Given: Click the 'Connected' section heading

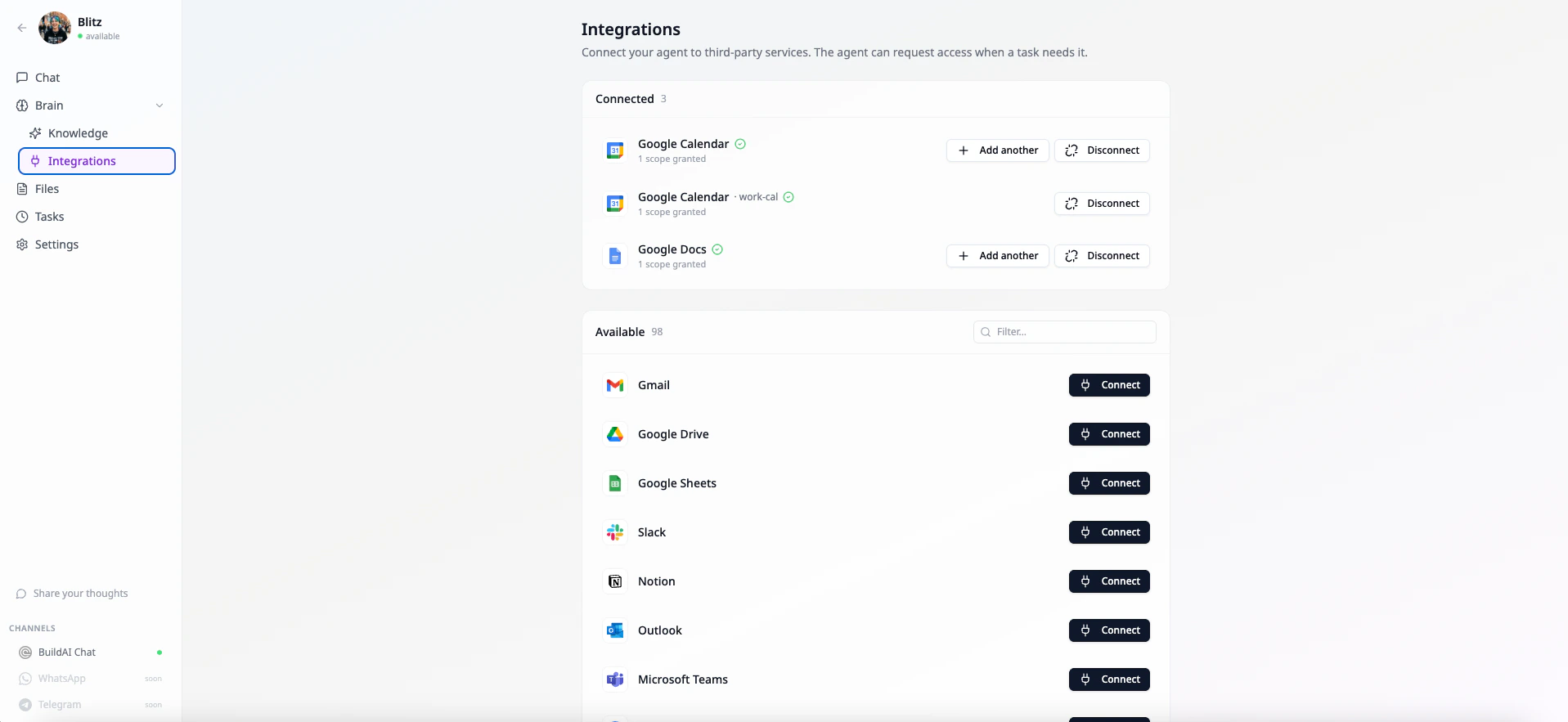Looking at the screenshot, I should pos(625,99).
